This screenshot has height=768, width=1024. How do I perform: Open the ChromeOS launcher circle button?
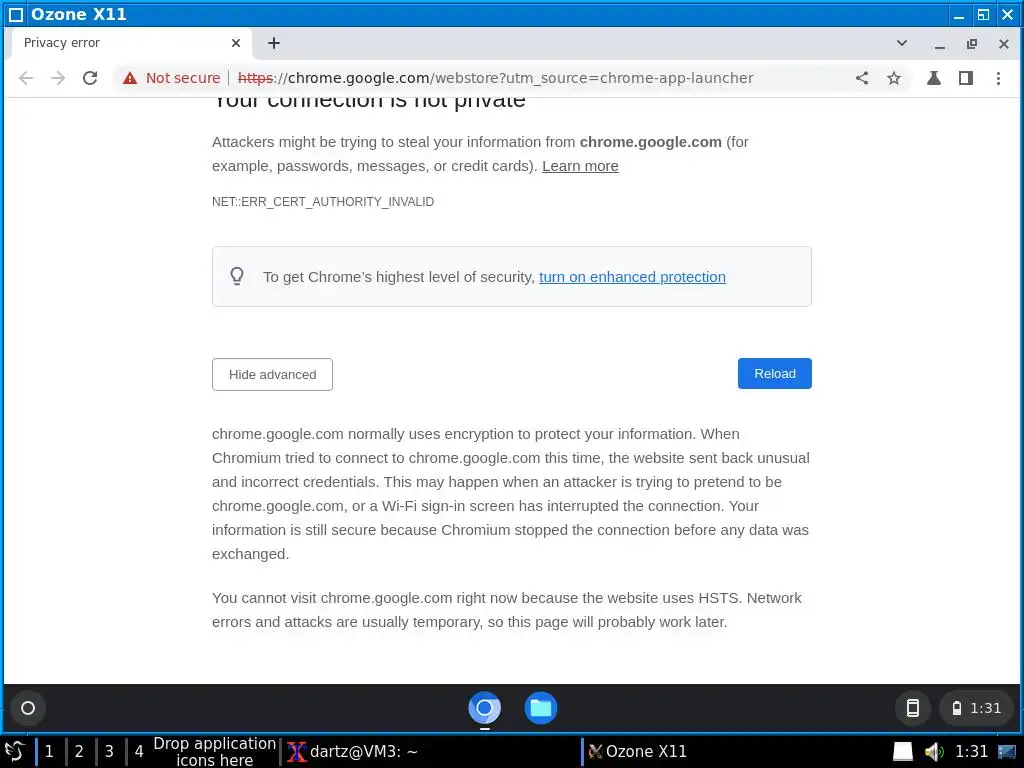coord(28,708)
